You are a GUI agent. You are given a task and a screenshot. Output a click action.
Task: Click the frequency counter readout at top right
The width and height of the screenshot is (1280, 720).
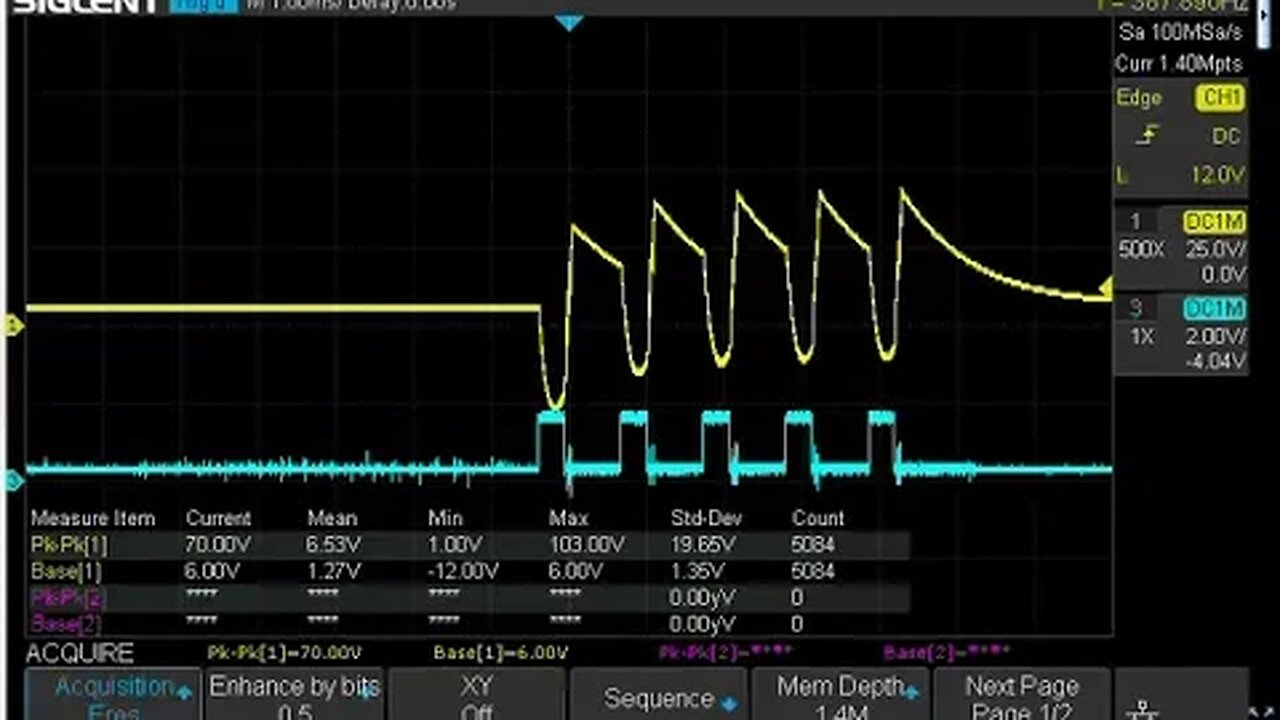click(1172, 5)
